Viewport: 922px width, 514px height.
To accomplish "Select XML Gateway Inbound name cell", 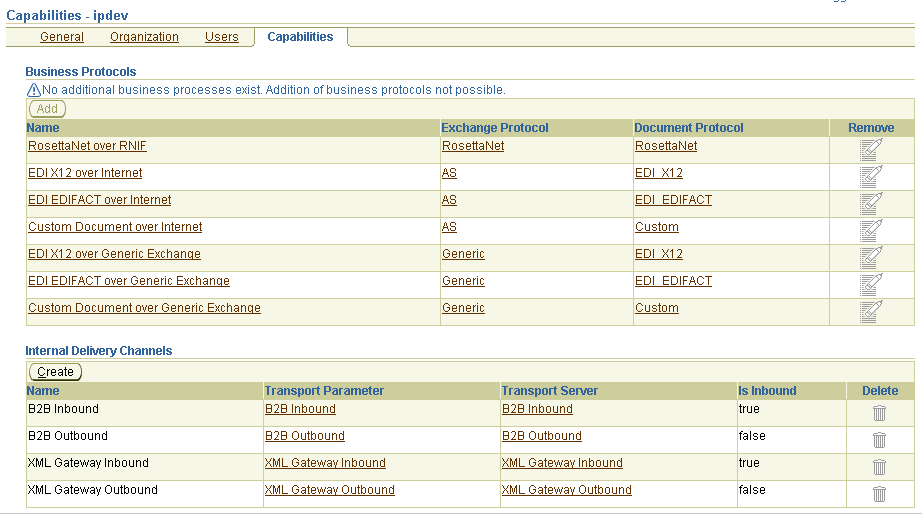I will [145, 467].
